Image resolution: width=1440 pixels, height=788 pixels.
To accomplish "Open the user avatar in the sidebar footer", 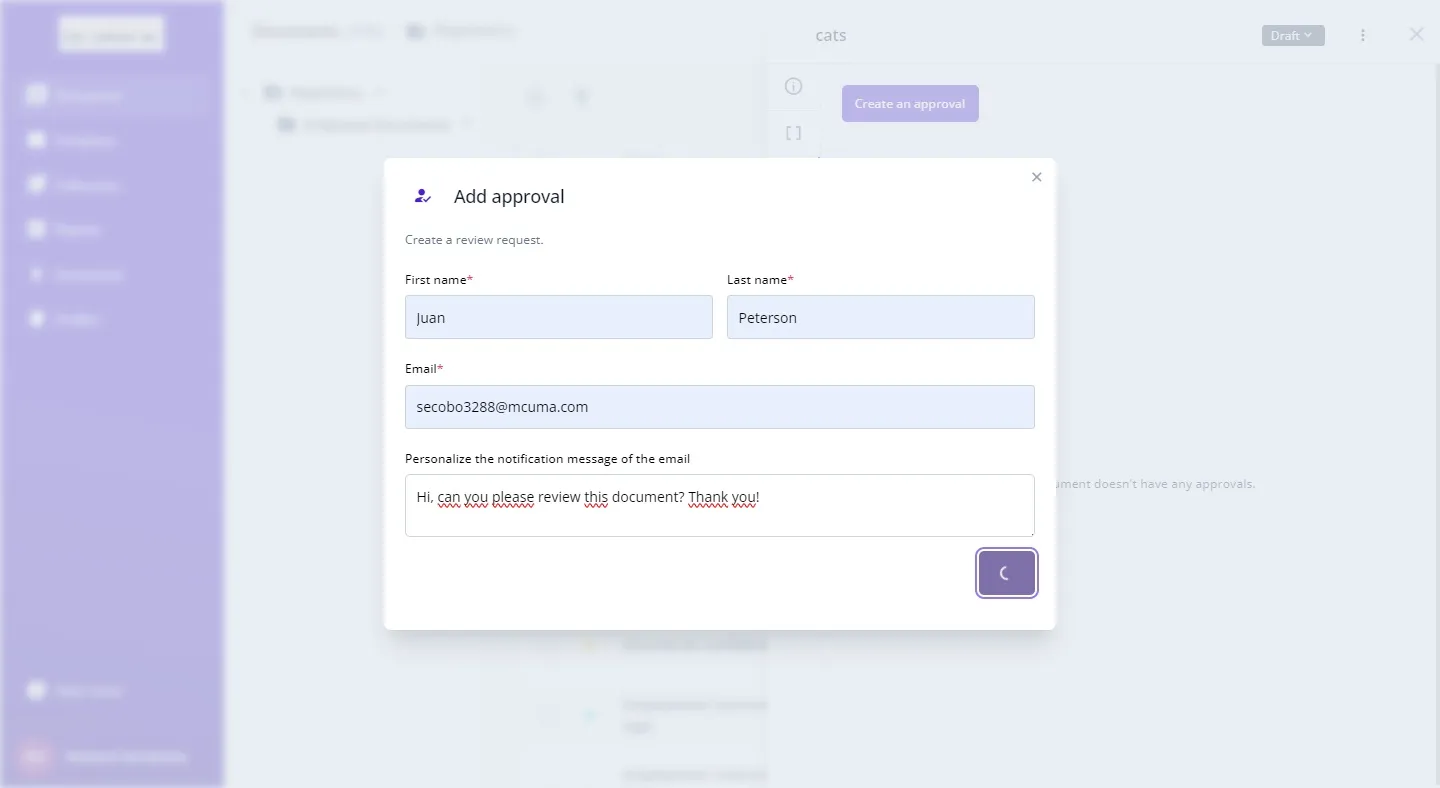I will point(36,757).
